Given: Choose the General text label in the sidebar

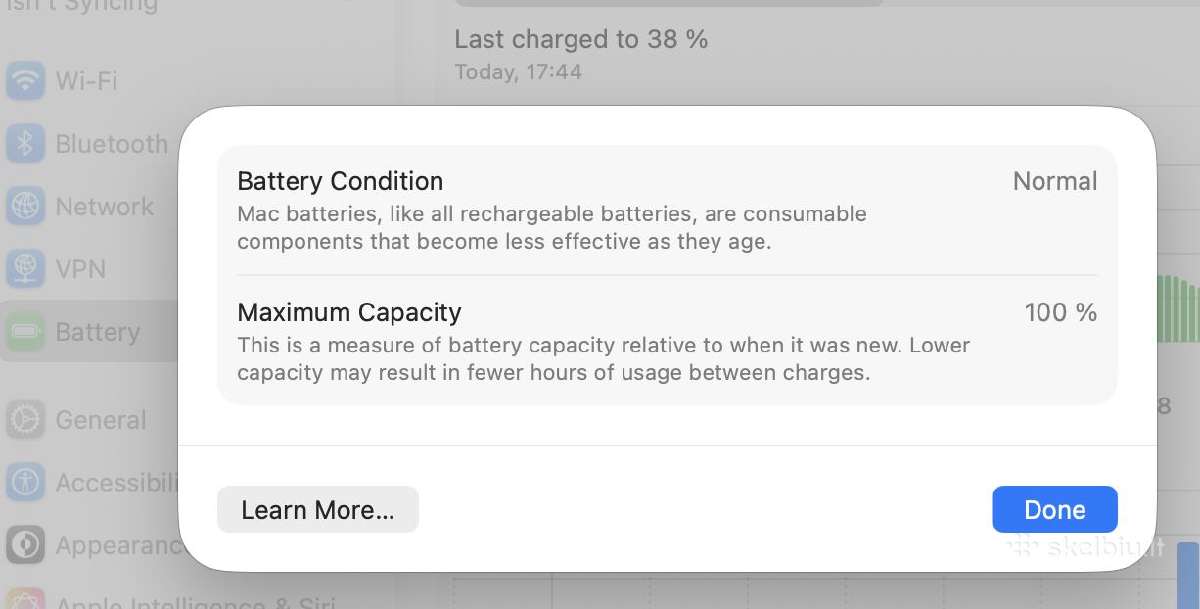Looking at the screenshot, I should click(x=101, y=420).
